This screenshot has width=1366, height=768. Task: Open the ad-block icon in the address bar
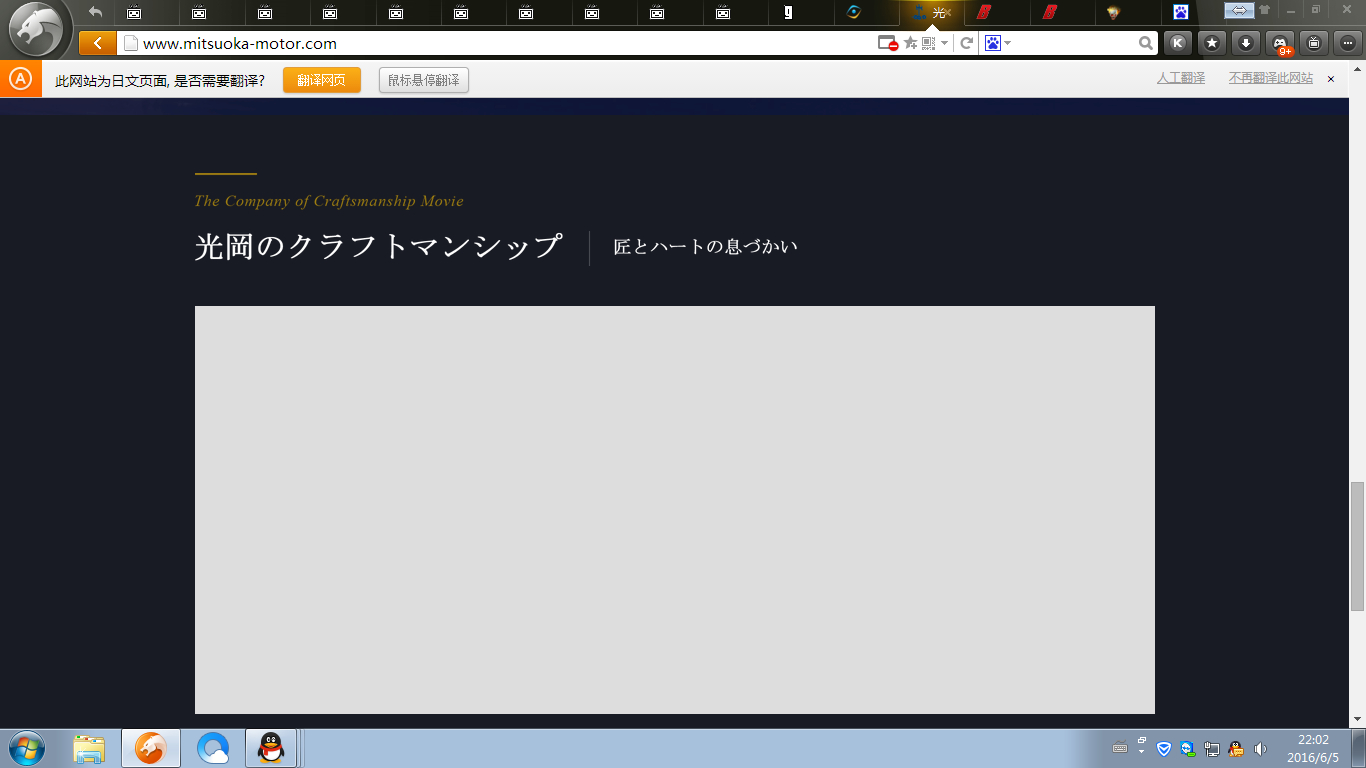click(x=887, y=43)
